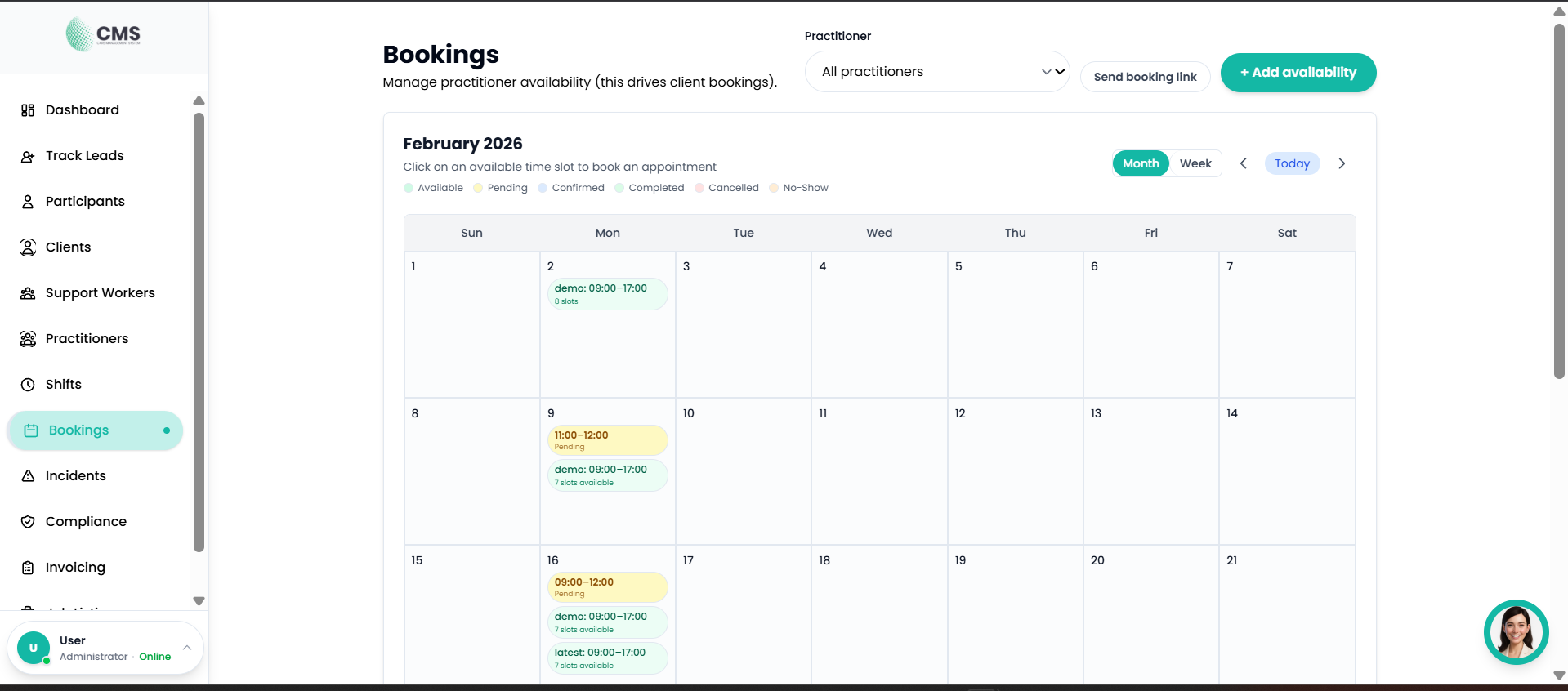Click the Dashboard grid icon
This screenshot has height=691, width=1568.
tap(28, 110)
